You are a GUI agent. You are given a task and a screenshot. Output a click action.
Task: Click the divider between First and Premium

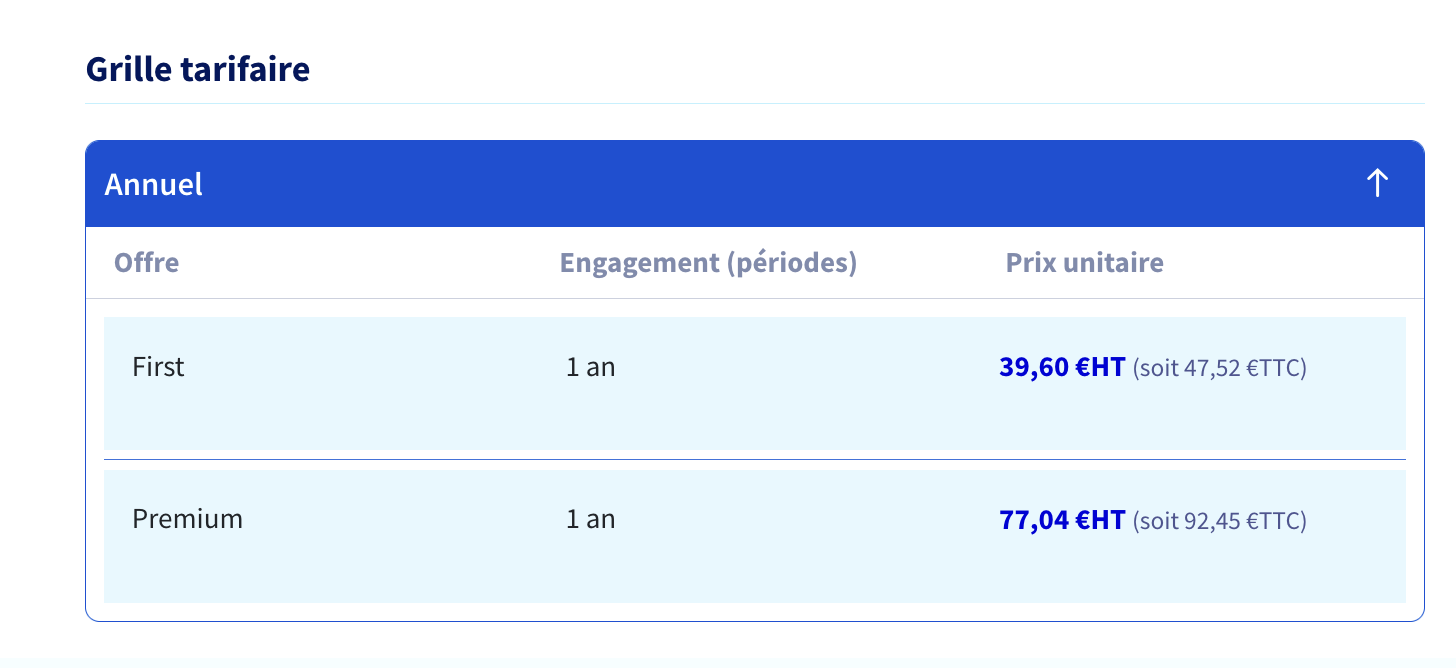tap(755, 460)
